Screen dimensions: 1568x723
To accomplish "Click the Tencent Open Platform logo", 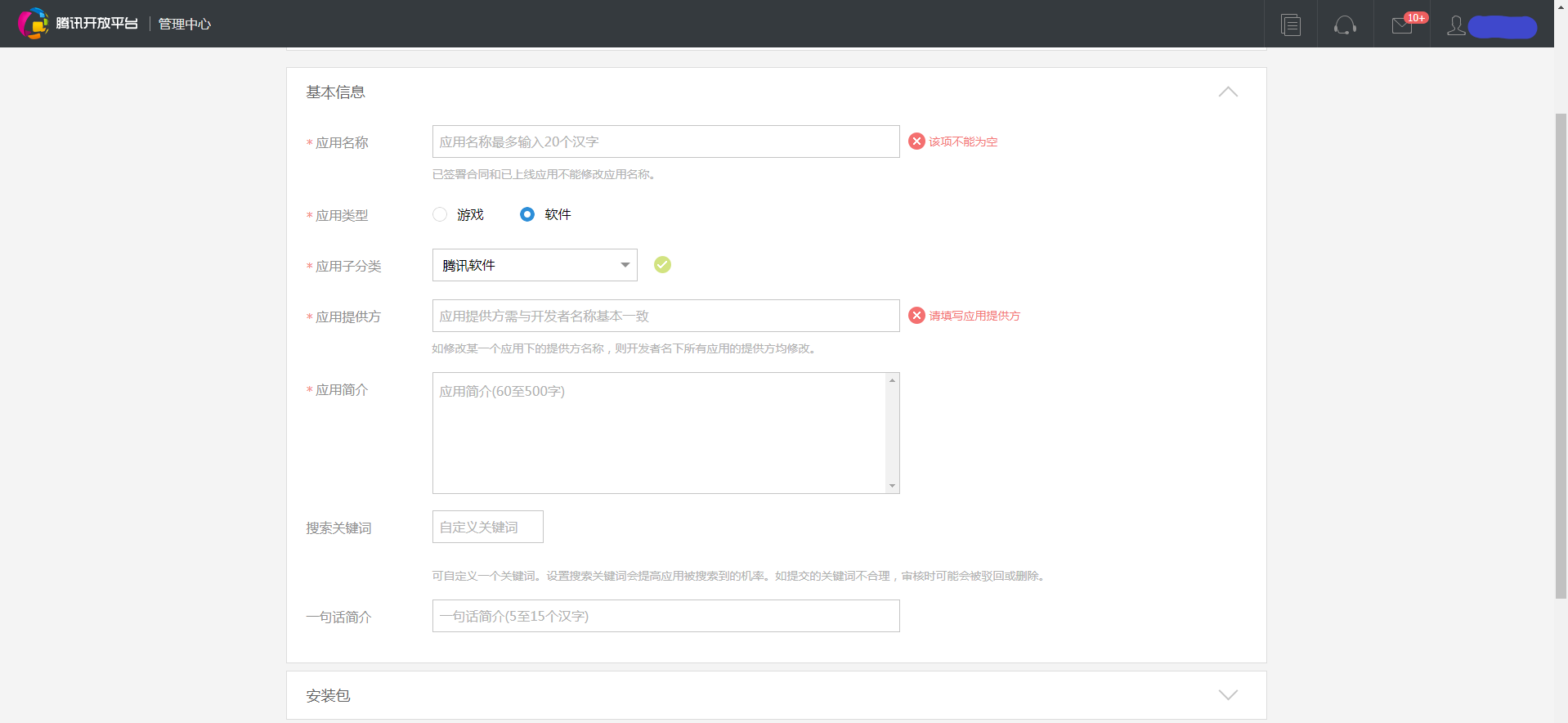I will tap(78, 24).
